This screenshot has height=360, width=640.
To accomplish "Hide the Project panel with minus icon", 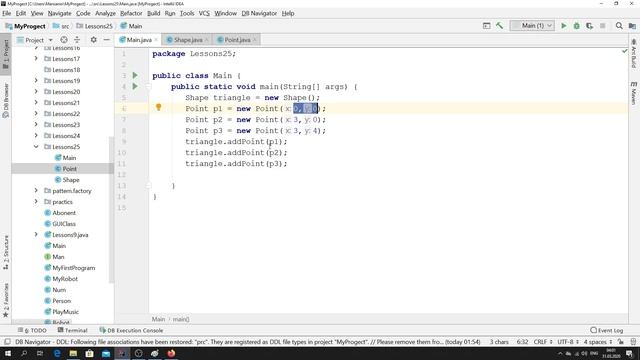I will tap(107, 40).
